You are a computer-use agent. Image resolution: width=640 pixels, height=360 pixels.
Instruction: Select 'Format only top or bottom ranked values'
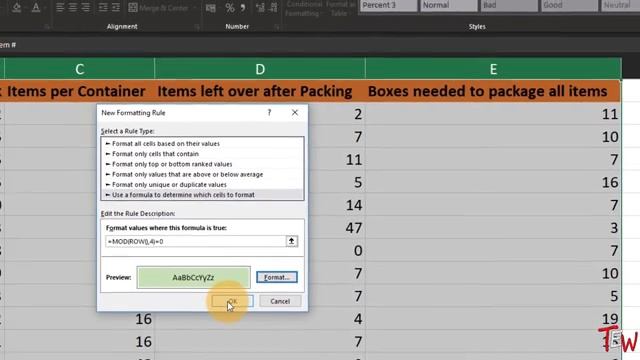click(202, 164)
